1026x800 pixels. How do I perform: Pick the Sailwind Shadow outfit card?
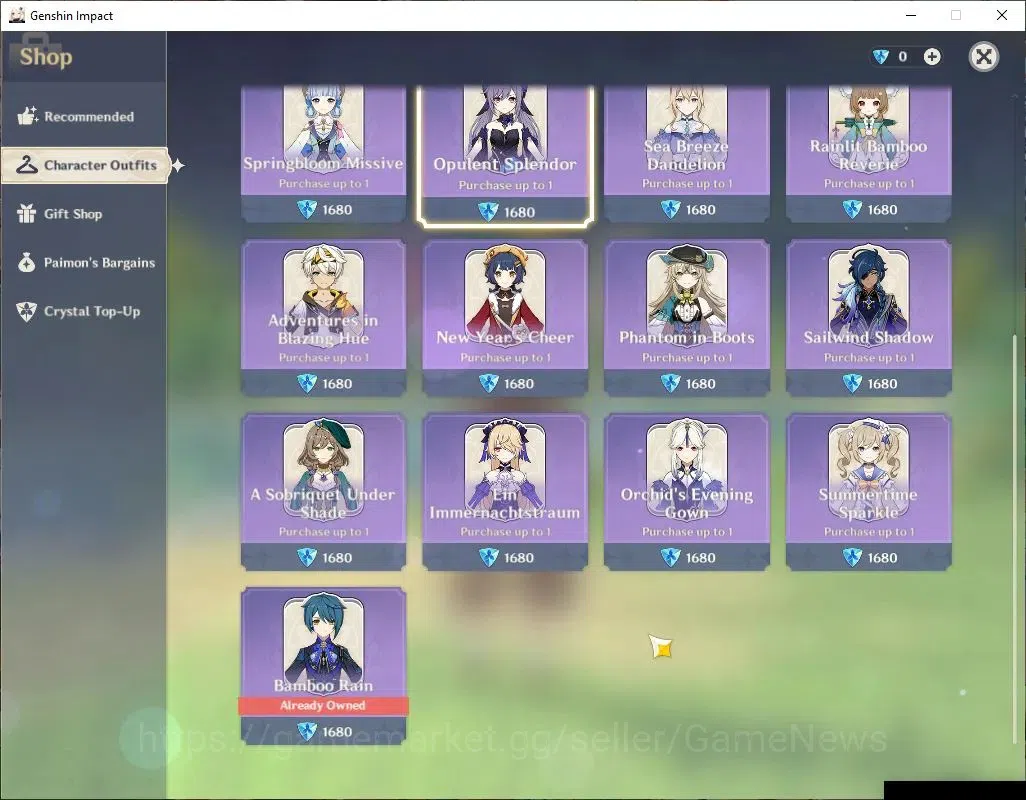(868, 318)
